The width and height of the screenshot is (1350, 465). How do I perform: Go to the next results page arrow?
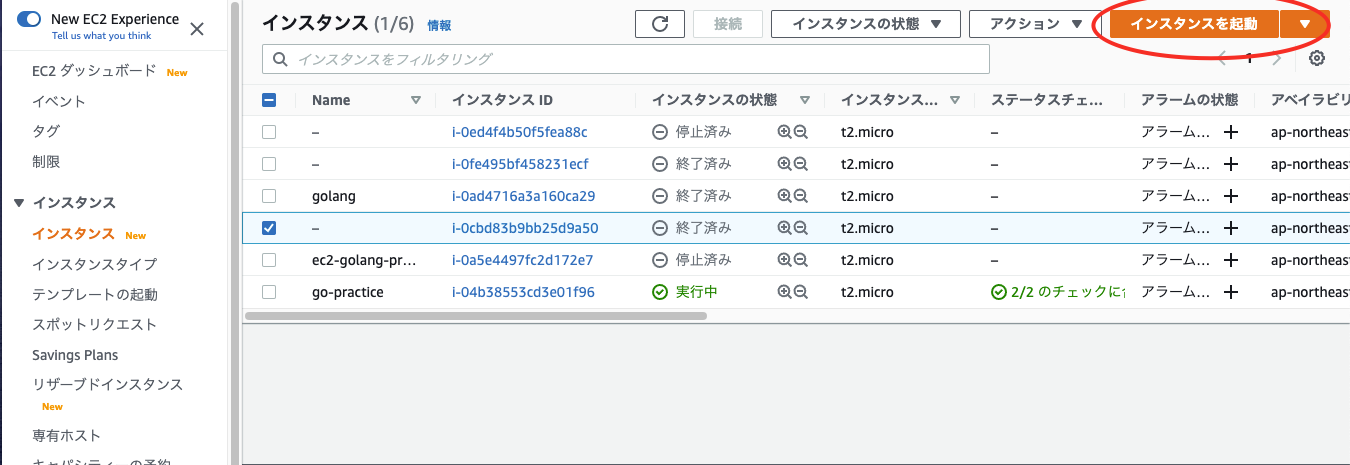coord(1277,58)
